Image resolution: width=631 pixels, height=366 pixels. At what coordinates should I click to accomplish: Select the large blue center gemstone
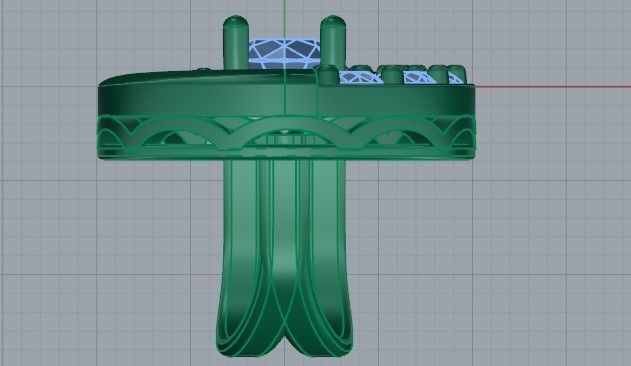coord(285,54)
